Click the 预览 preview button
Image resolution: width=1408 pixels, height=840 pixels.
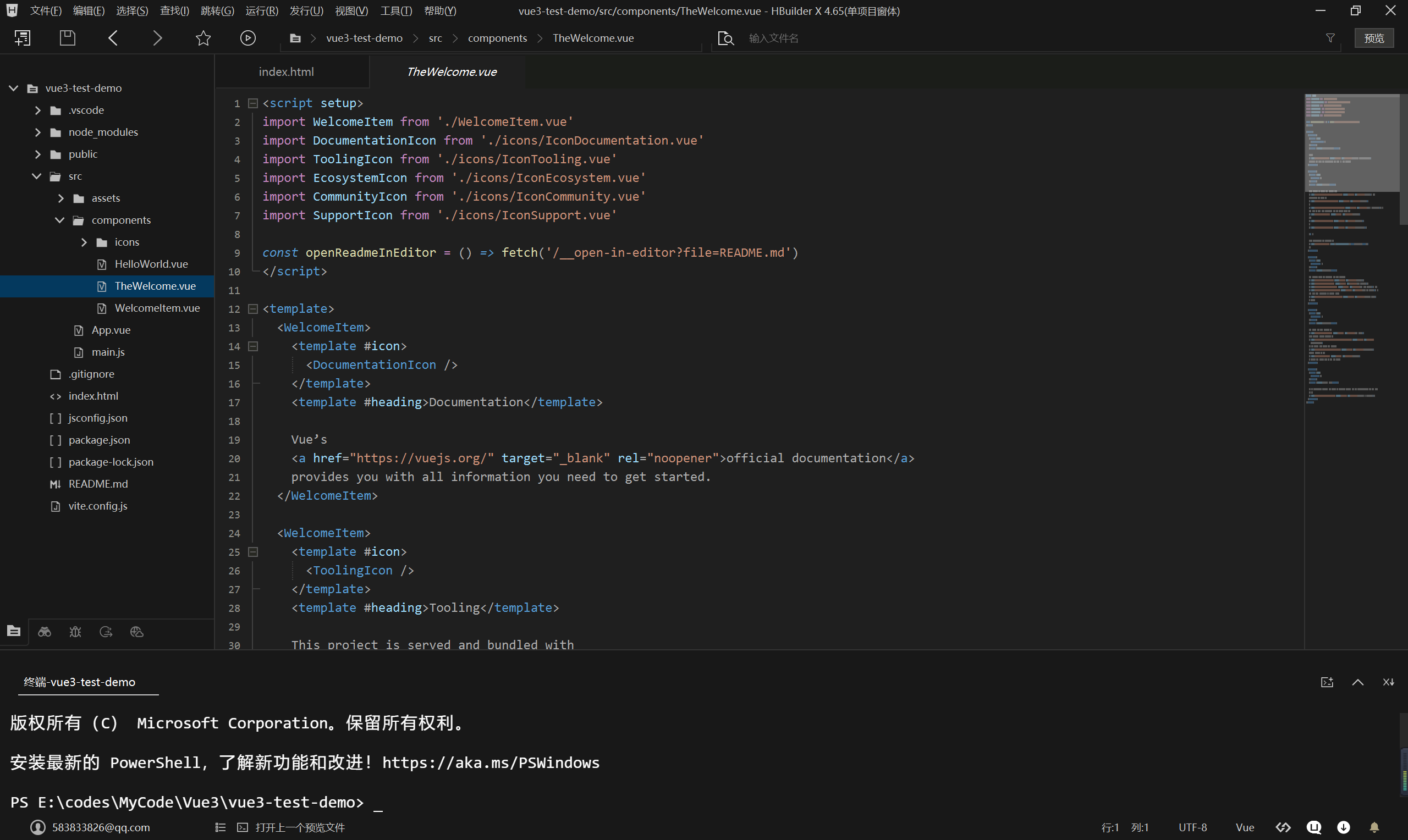pyautogui.click(x=1374, y=37)
